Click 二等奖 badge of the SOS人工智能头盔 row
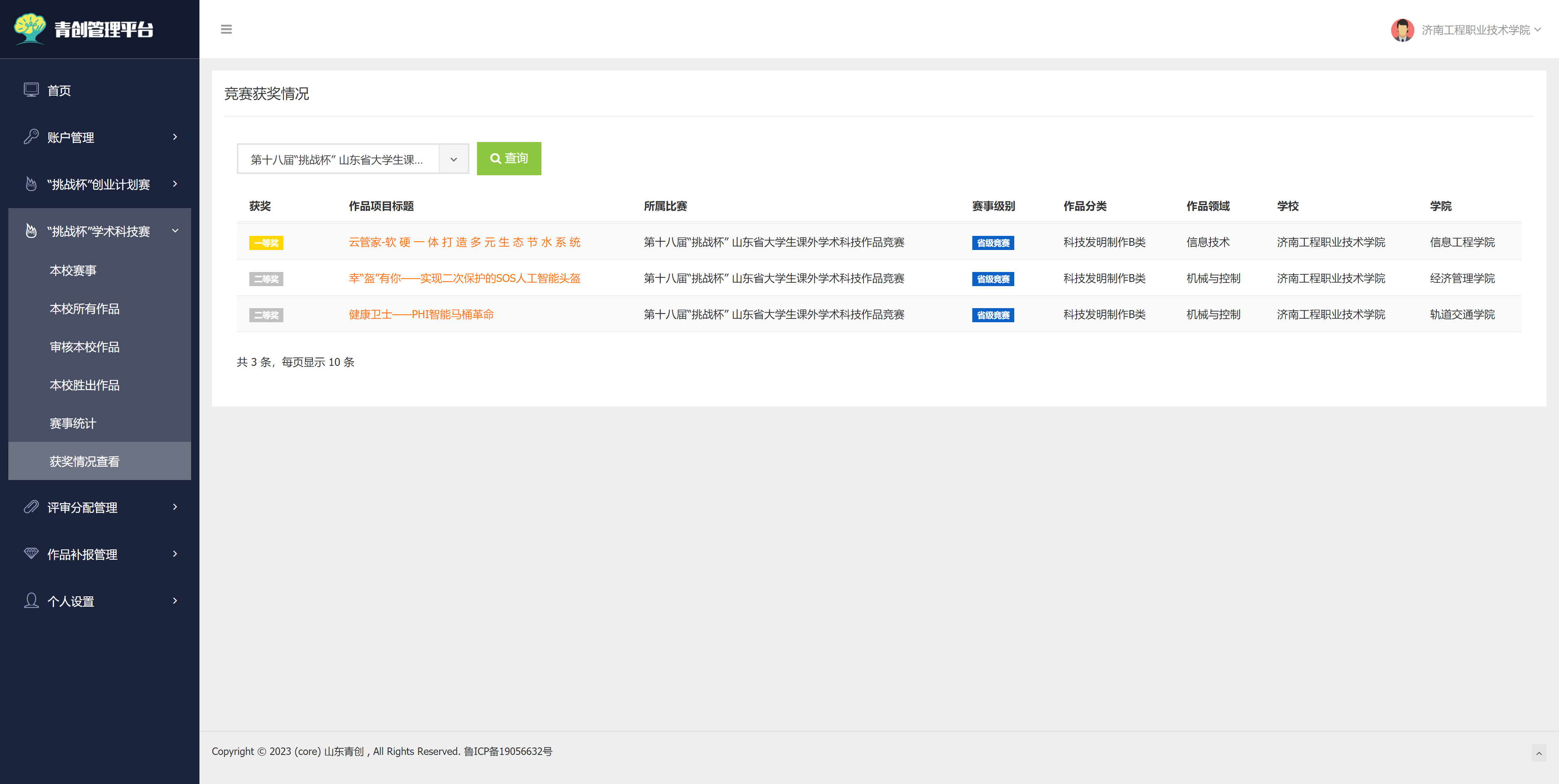The image size is (1559, 784). [266, 279]
